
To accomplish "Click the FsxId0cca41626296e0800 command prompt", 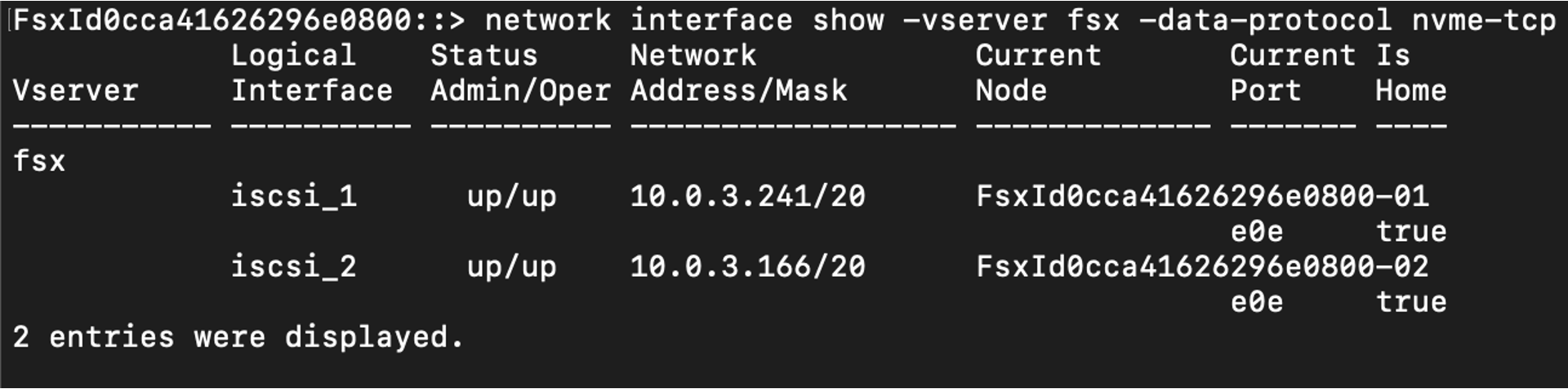I will 238,20.
